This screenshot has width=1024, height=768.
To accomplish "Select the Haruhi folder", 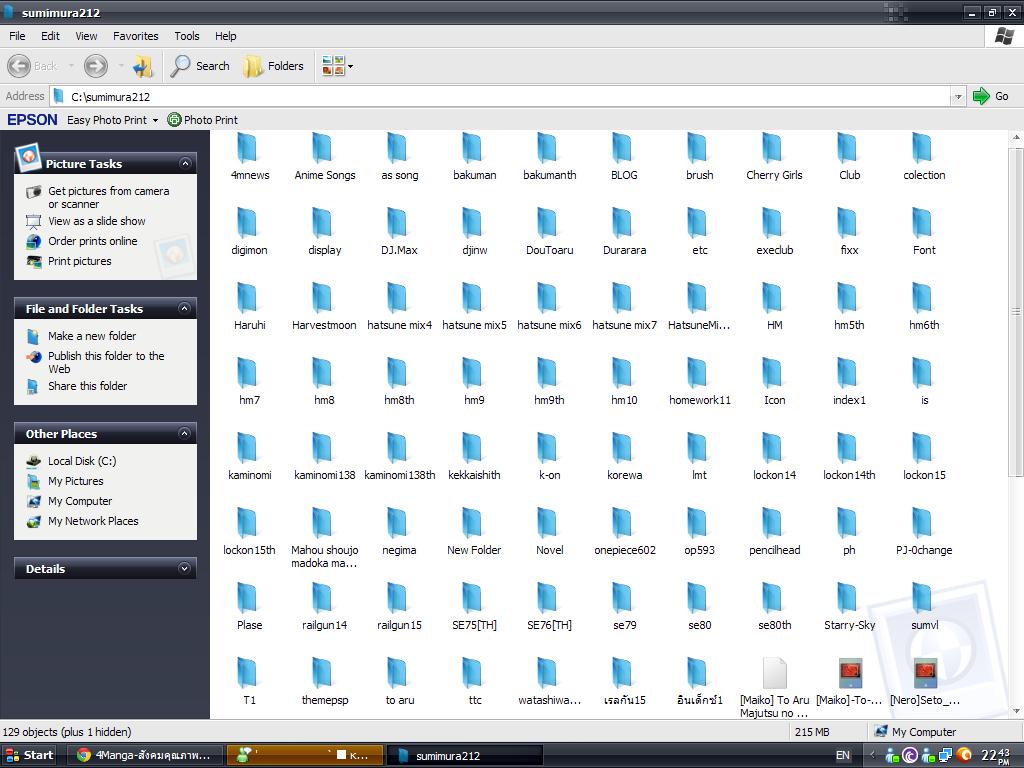I will 249,307.
